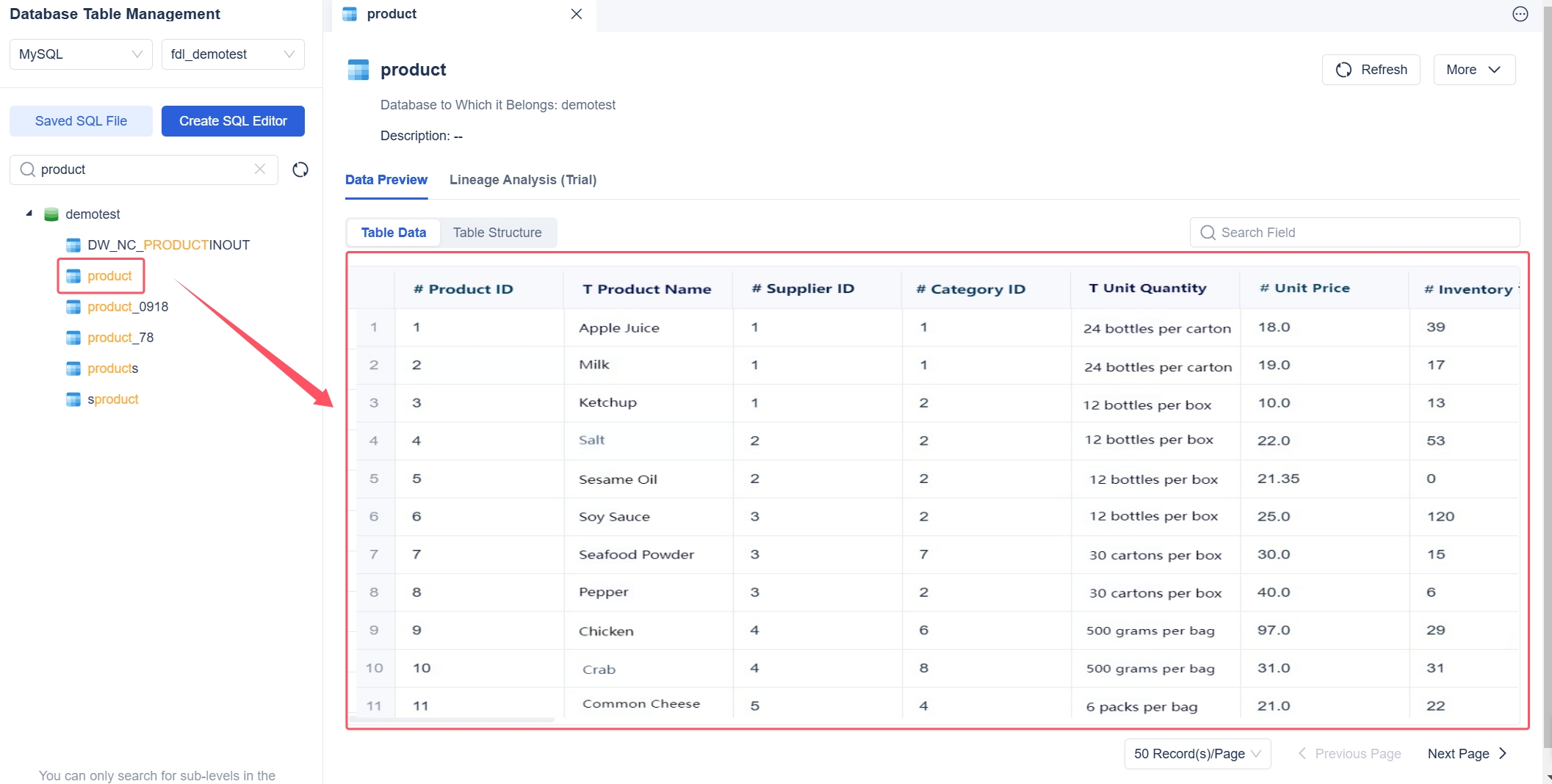The image size is (1552, 784).
Task: Click the table icon in the product tab
Action: coord(349,14)
